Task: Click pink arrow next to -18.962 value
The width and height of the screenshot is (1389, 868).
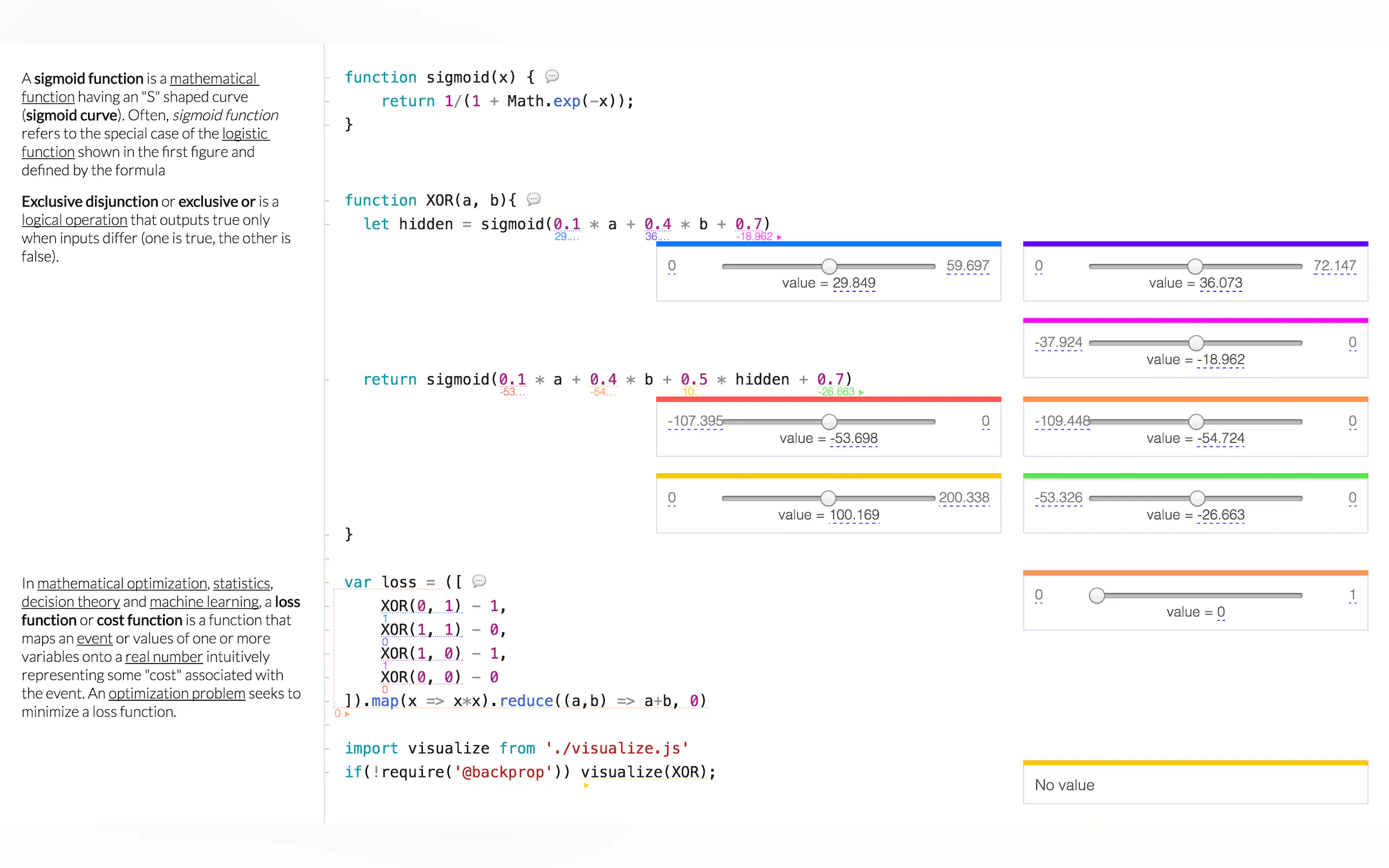Action: (x=779, y=237)
